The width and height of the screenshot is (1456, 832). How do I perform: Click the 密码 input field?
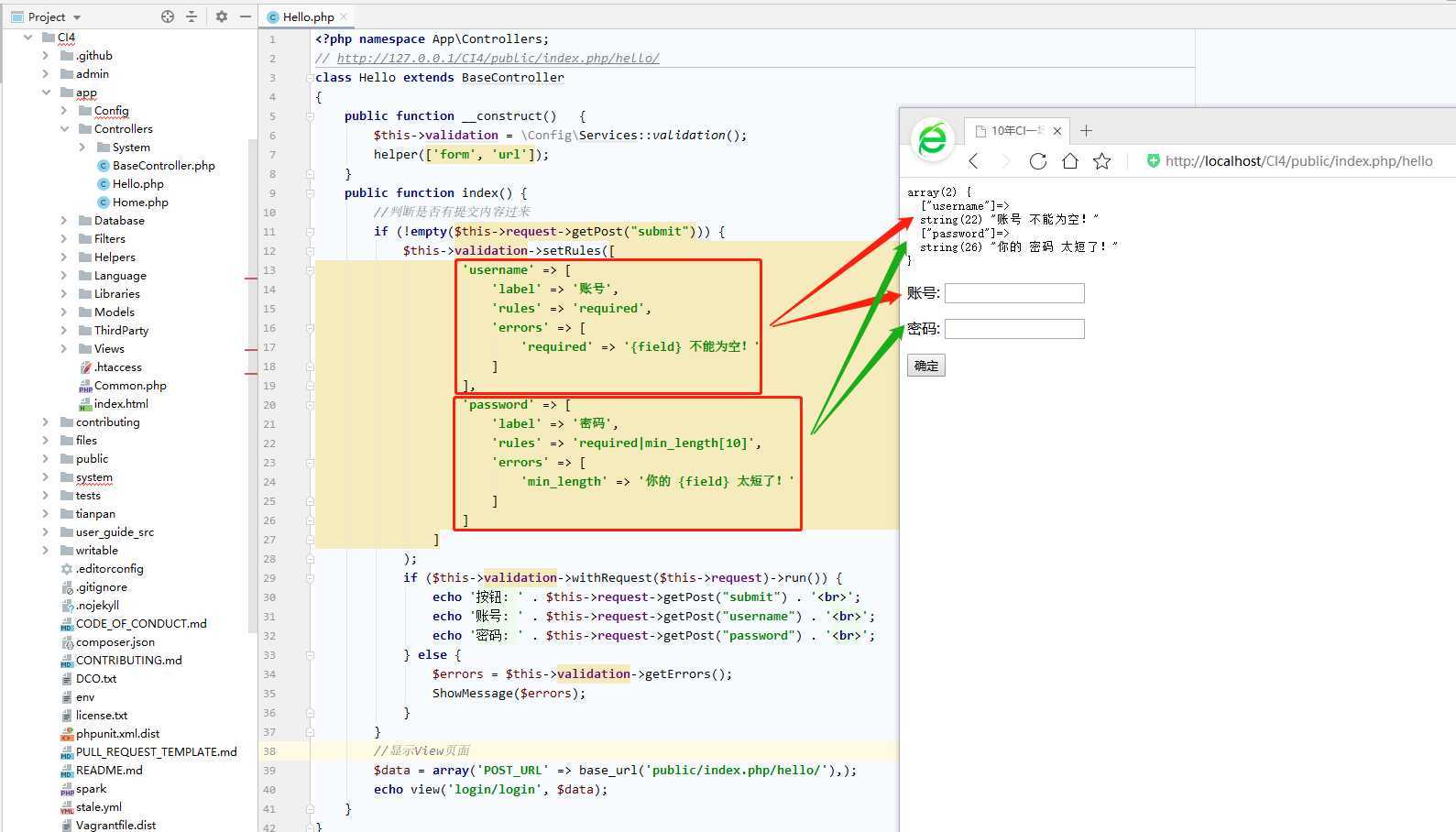[x=1014, y=329]
